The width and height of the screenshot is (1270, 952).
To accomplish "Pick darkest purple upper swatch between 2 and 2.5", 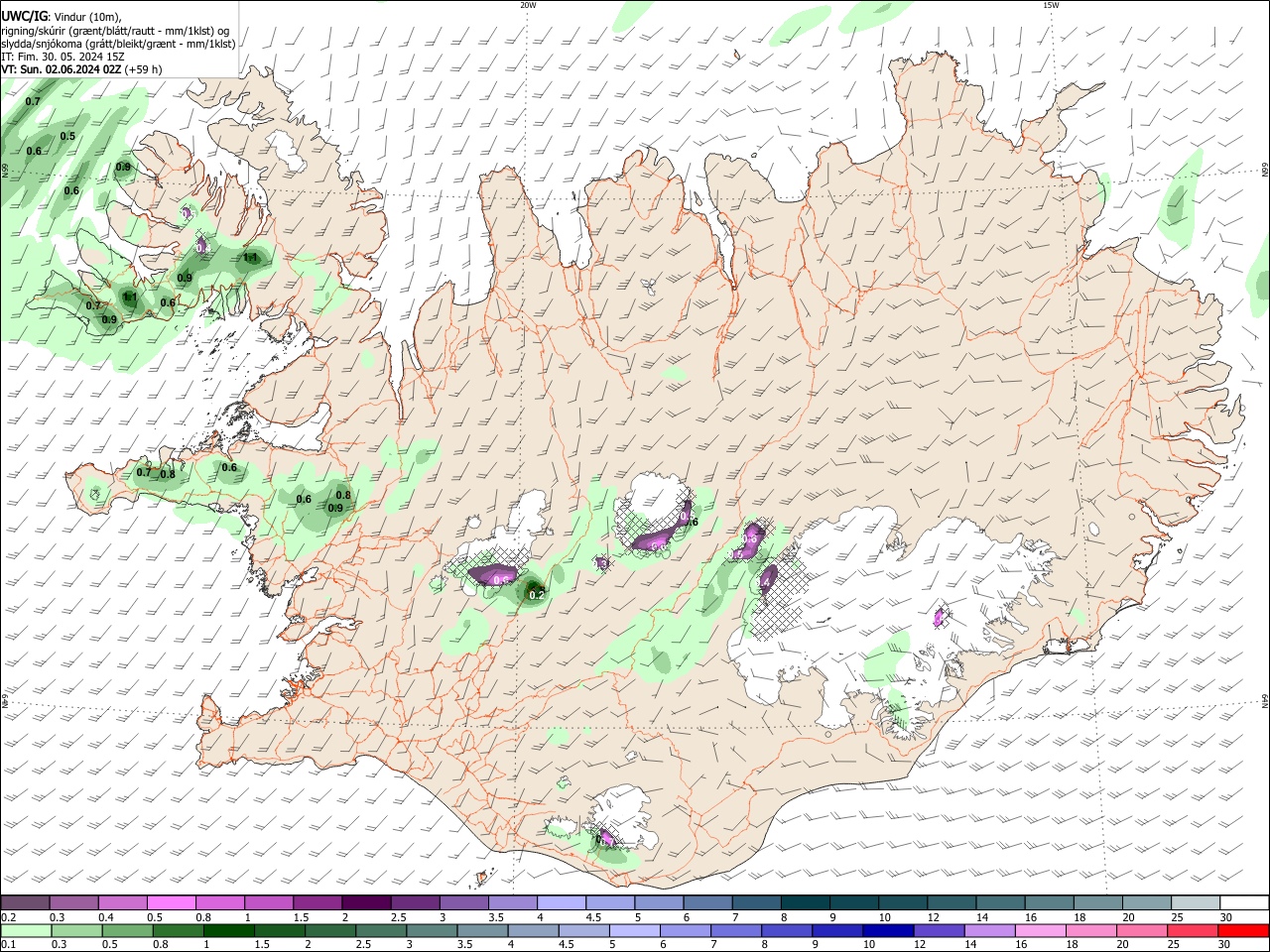I will click(366, 902).
